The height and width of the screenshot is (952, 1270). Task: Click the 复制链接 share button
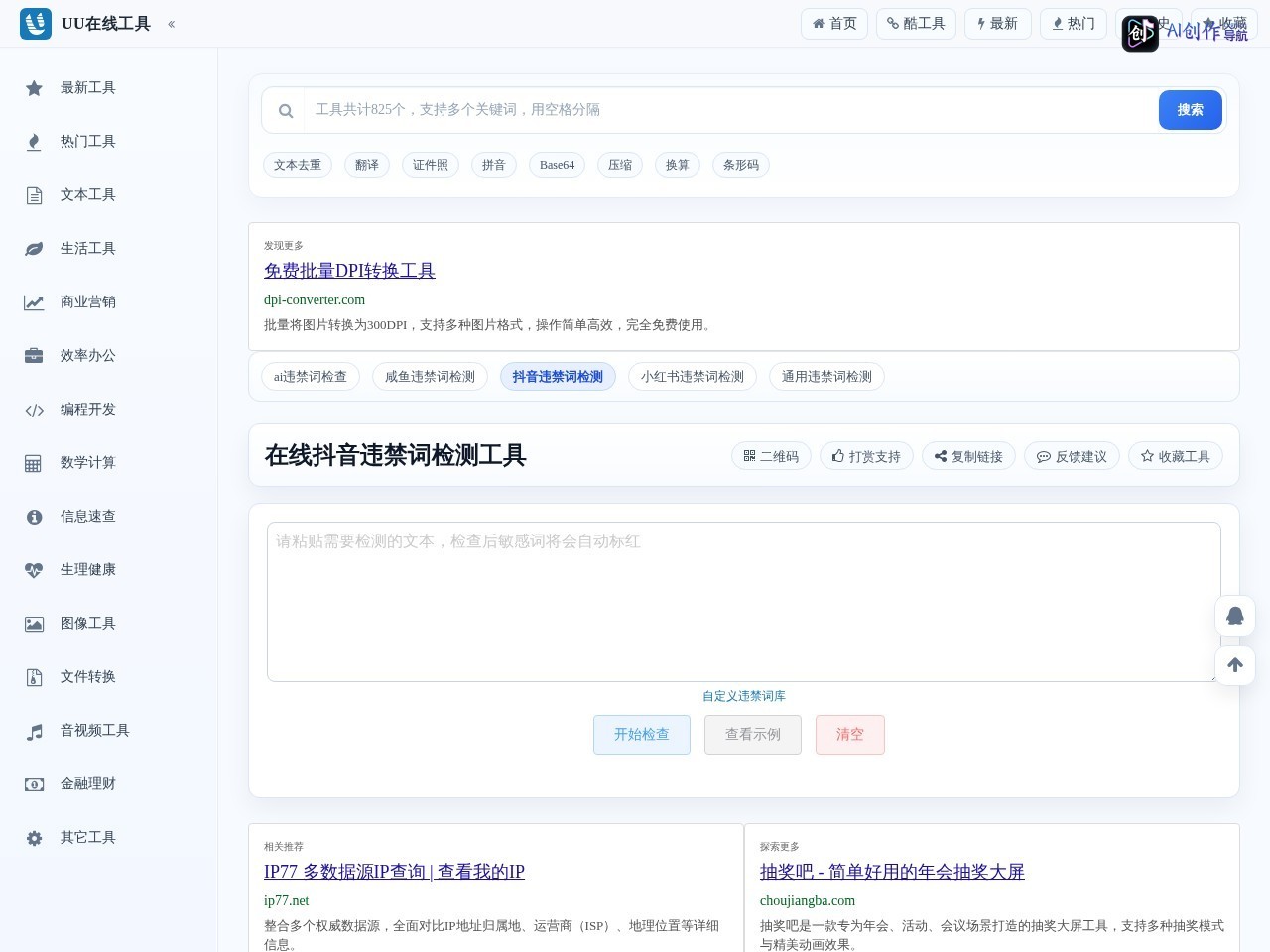(x=968, y=456)
